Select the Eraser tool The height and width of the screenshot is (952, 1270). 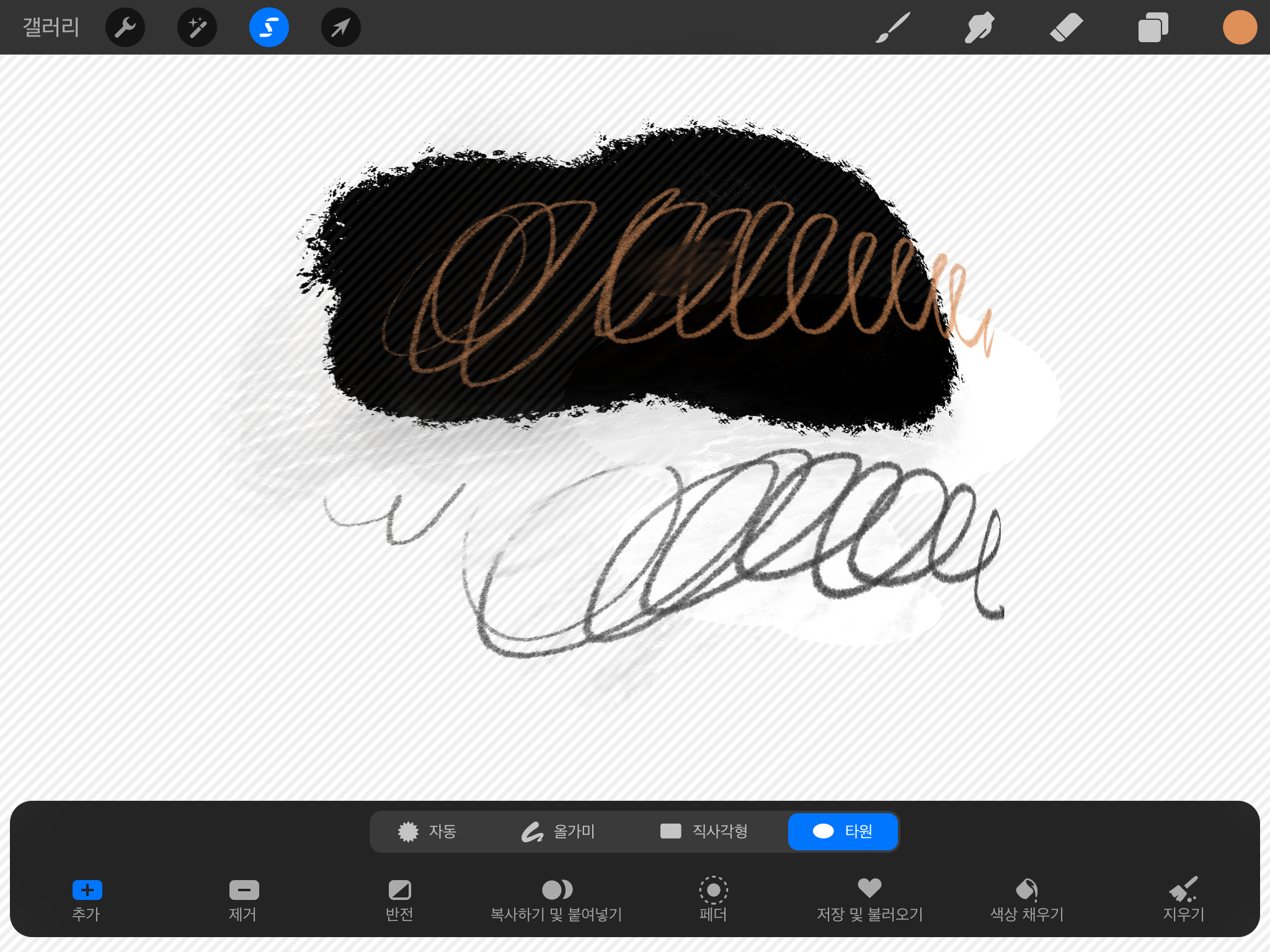pos(1066,28)
